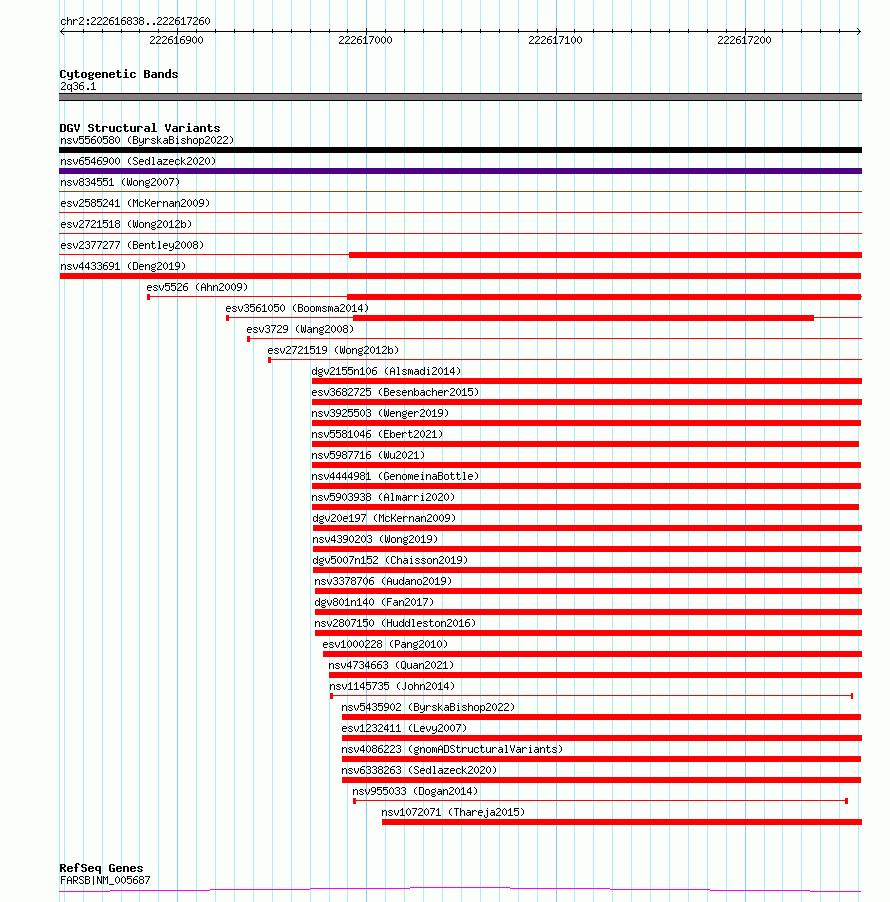Click the thin nsv955033 variant line
Image resolution: width=890 pixels, height=902 pixels.
coord(601,801)
